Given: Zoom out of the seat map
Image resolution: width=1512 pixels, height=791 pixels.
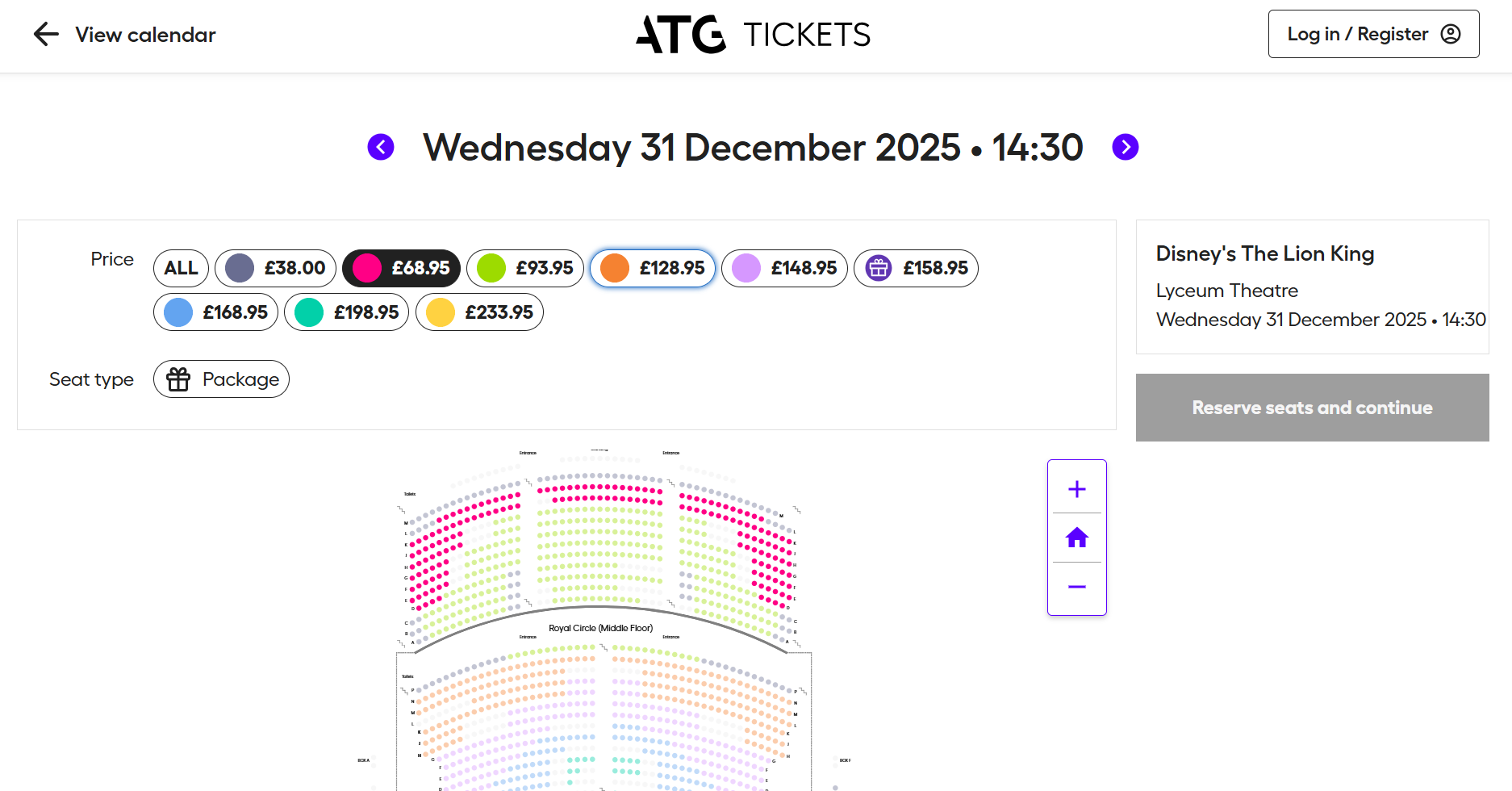Looking at the screenshot, I should 1076,587.
